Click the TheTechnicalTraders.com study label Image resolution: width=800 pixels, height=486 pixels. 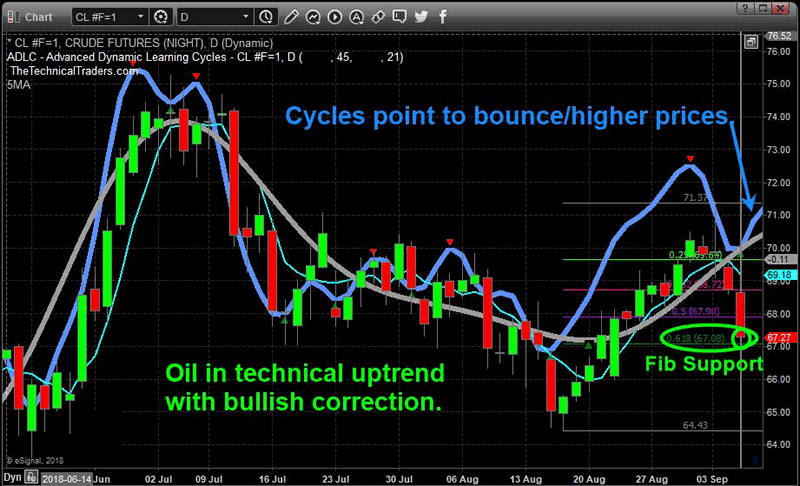(74, 70)
